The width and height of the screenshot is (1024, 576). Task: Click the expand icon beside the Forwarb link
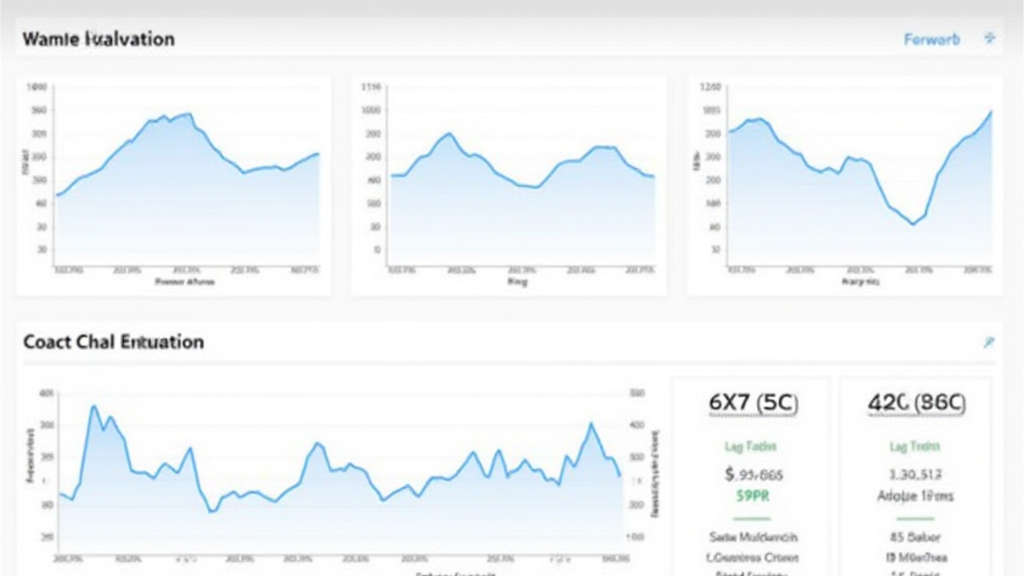point(990,38)
